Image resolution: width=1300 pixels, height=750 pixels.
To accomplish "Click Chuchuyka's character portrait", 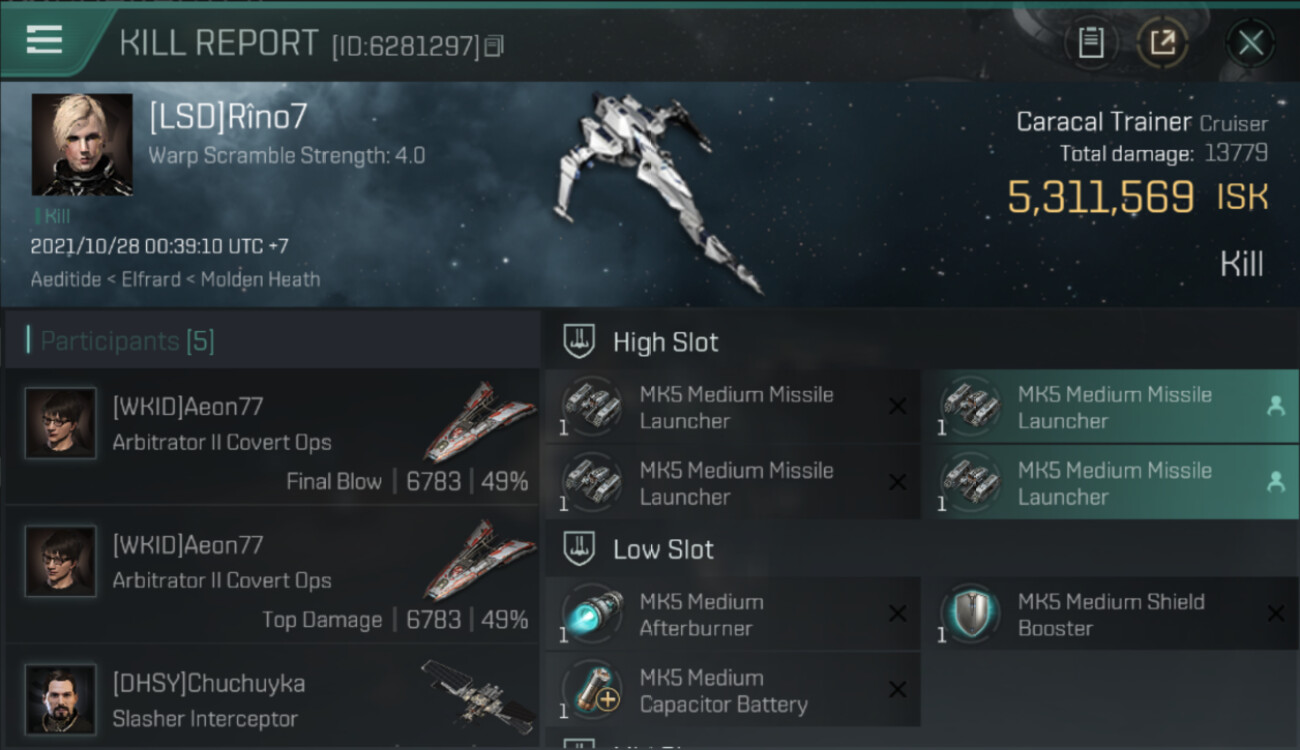I will (61, 698).
